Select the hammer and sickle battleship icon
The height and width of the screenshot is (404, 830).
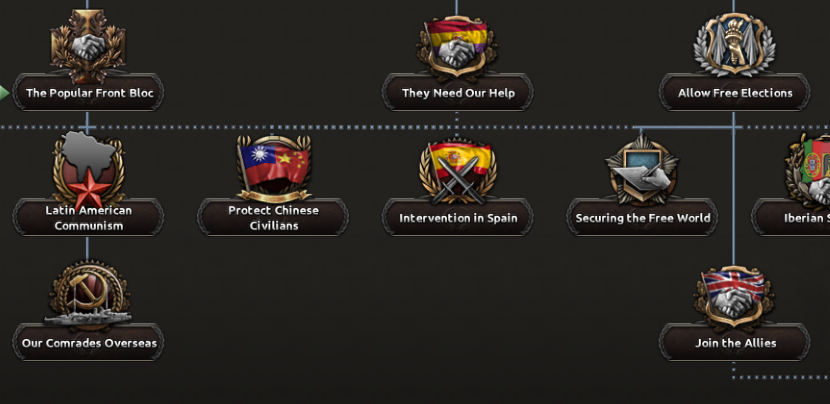(88, 294)
